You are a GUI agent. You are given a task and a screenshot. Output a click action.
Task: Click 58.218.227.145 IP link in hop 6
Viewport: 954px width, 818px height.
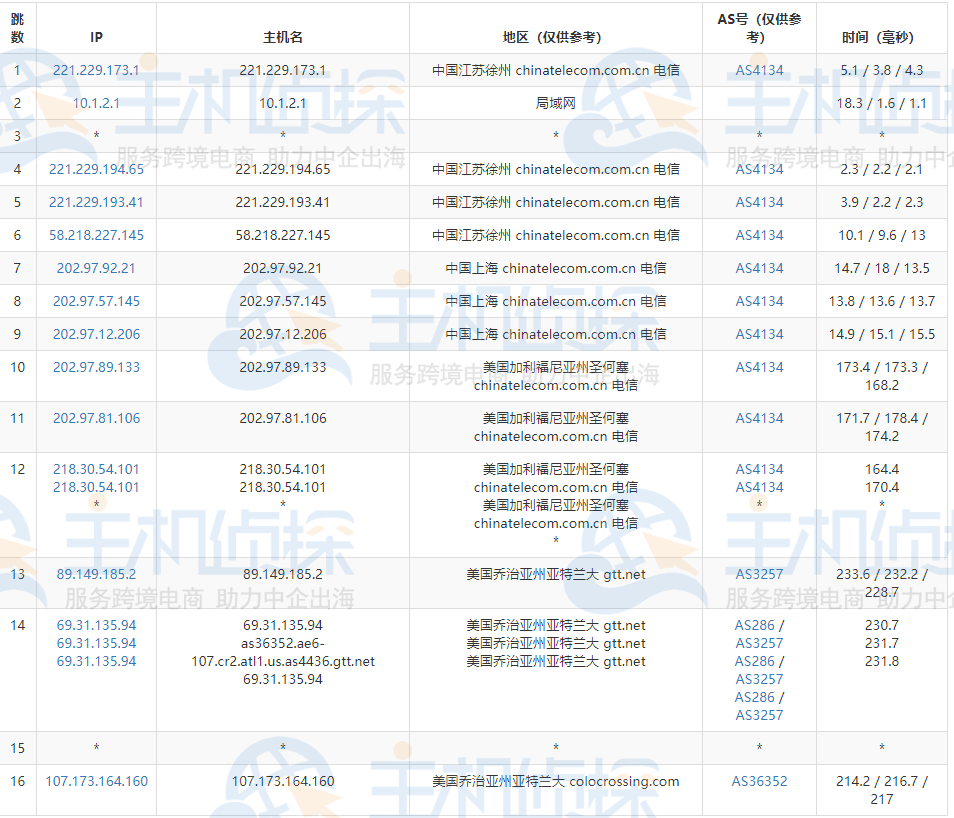[95, 235]
